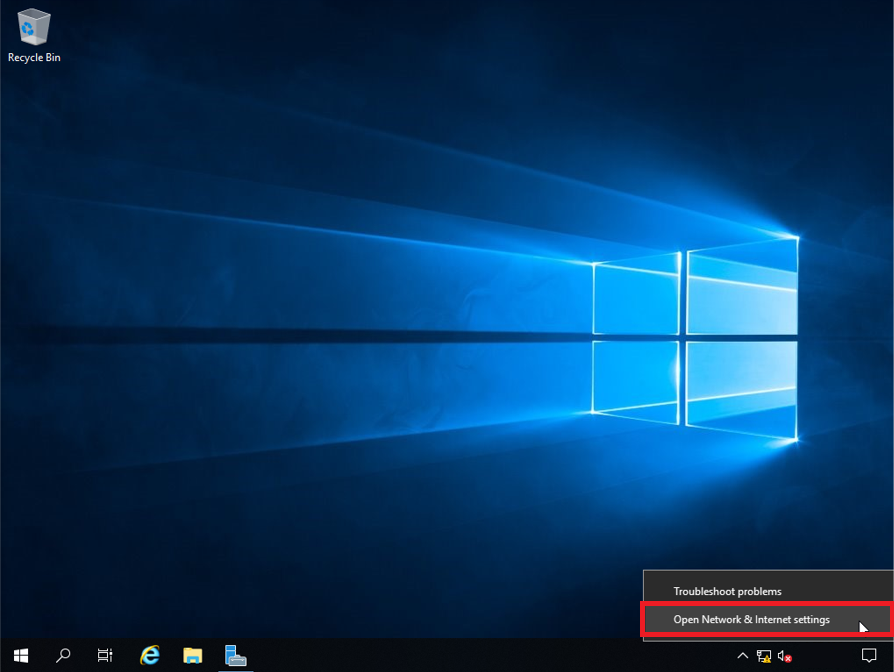Click the muted speaker volume icon
Image resolution: width=894 pixels, height=672 pixels.
pos(785,656)
